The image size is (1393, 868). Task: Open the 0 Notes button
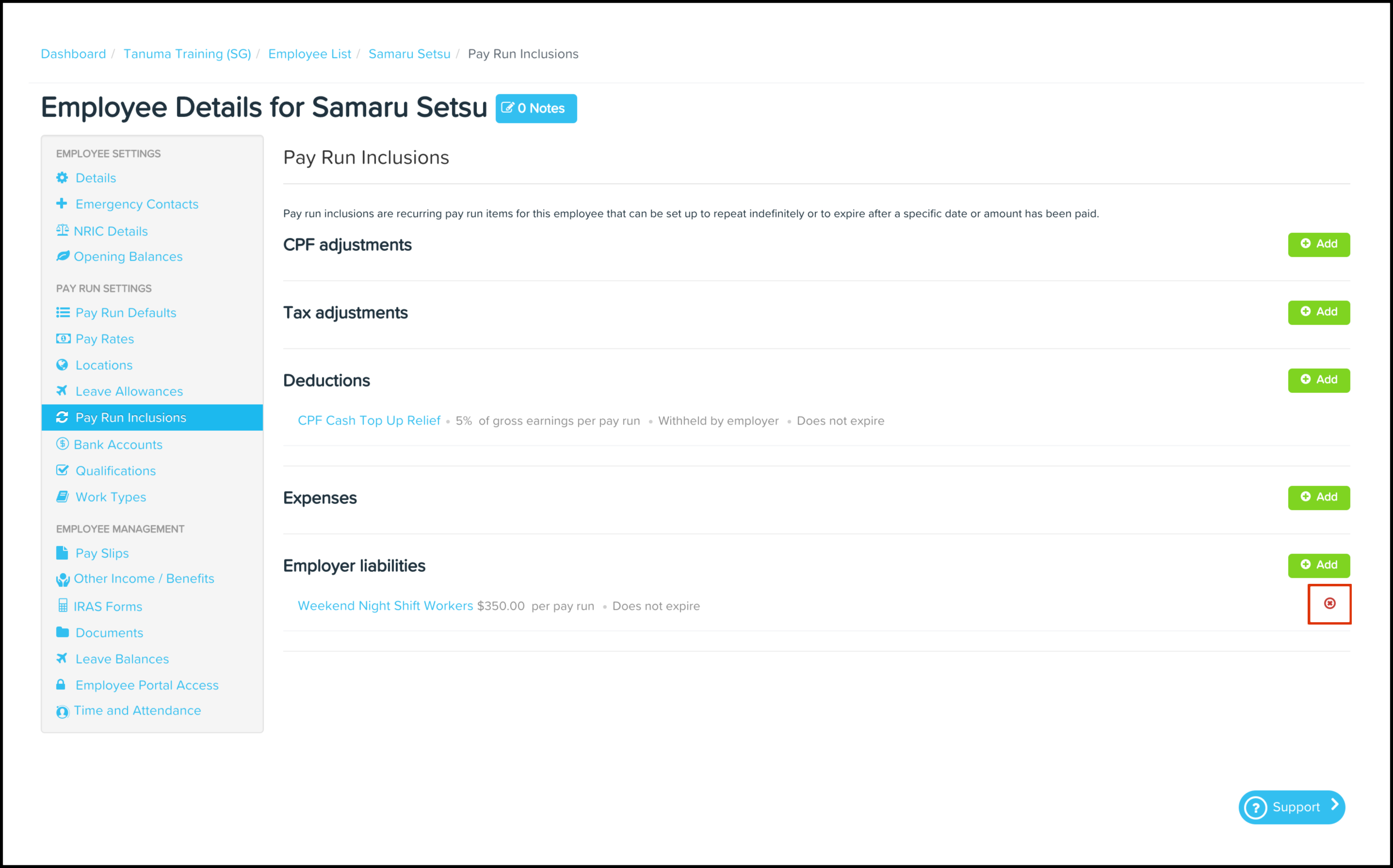point(536,109)
